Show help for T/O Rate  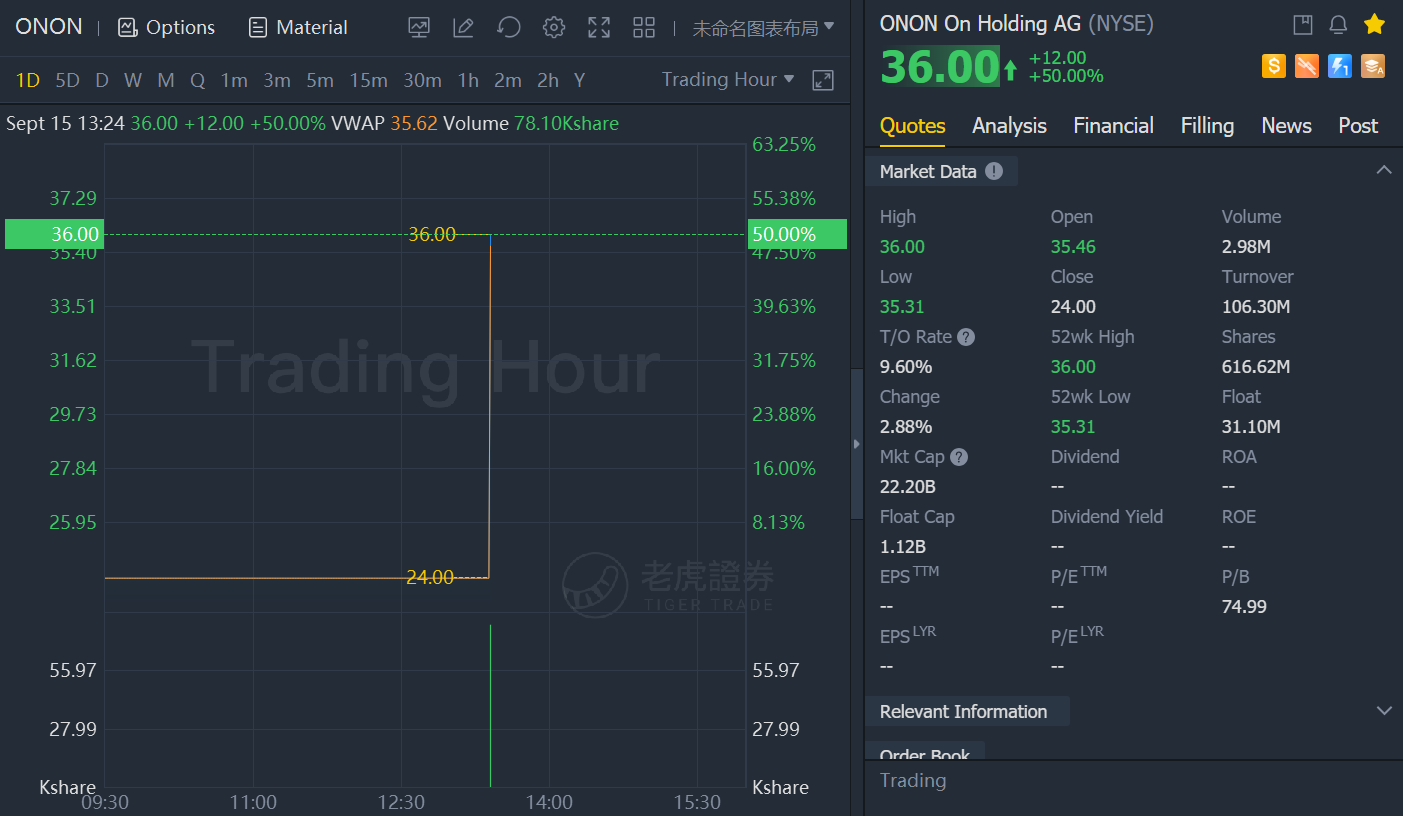click(x=966, y=337)
